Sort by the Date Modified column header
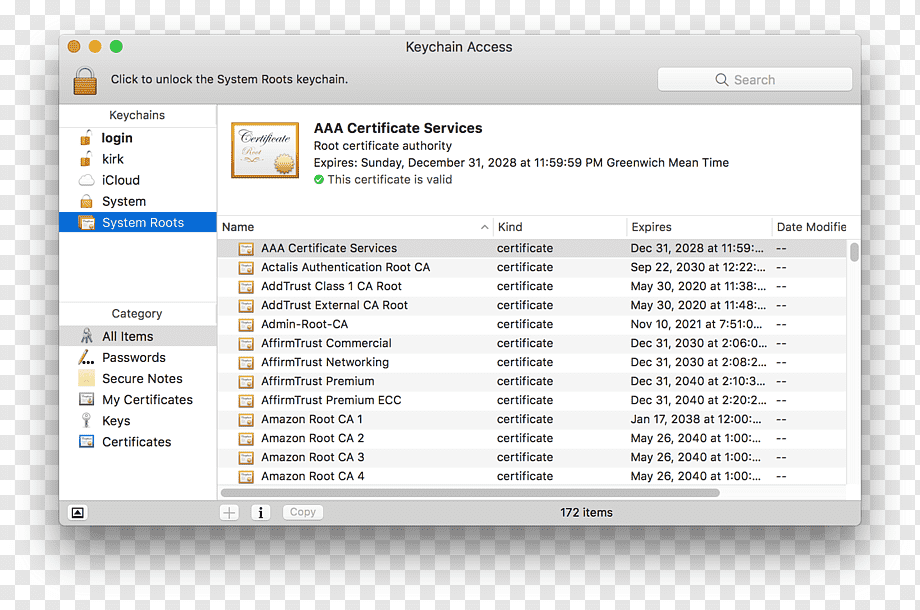The width and height of the screenshot is (920, 610). 811,227
